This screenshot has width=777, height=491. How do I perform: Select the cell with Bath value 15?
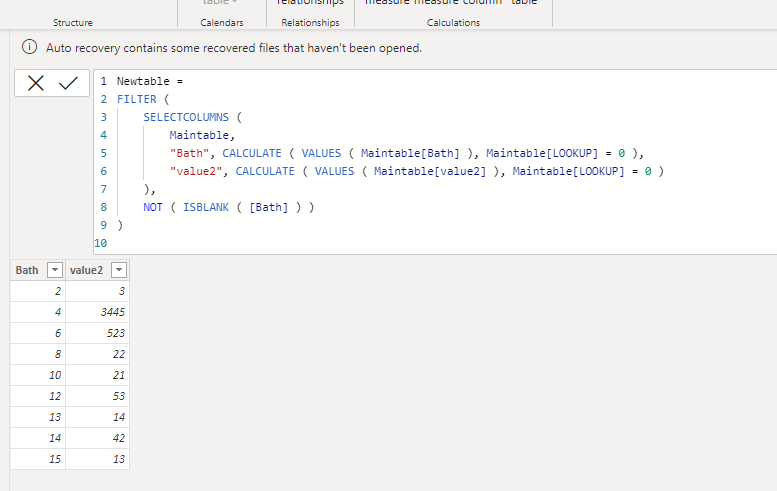click(38, 459)
